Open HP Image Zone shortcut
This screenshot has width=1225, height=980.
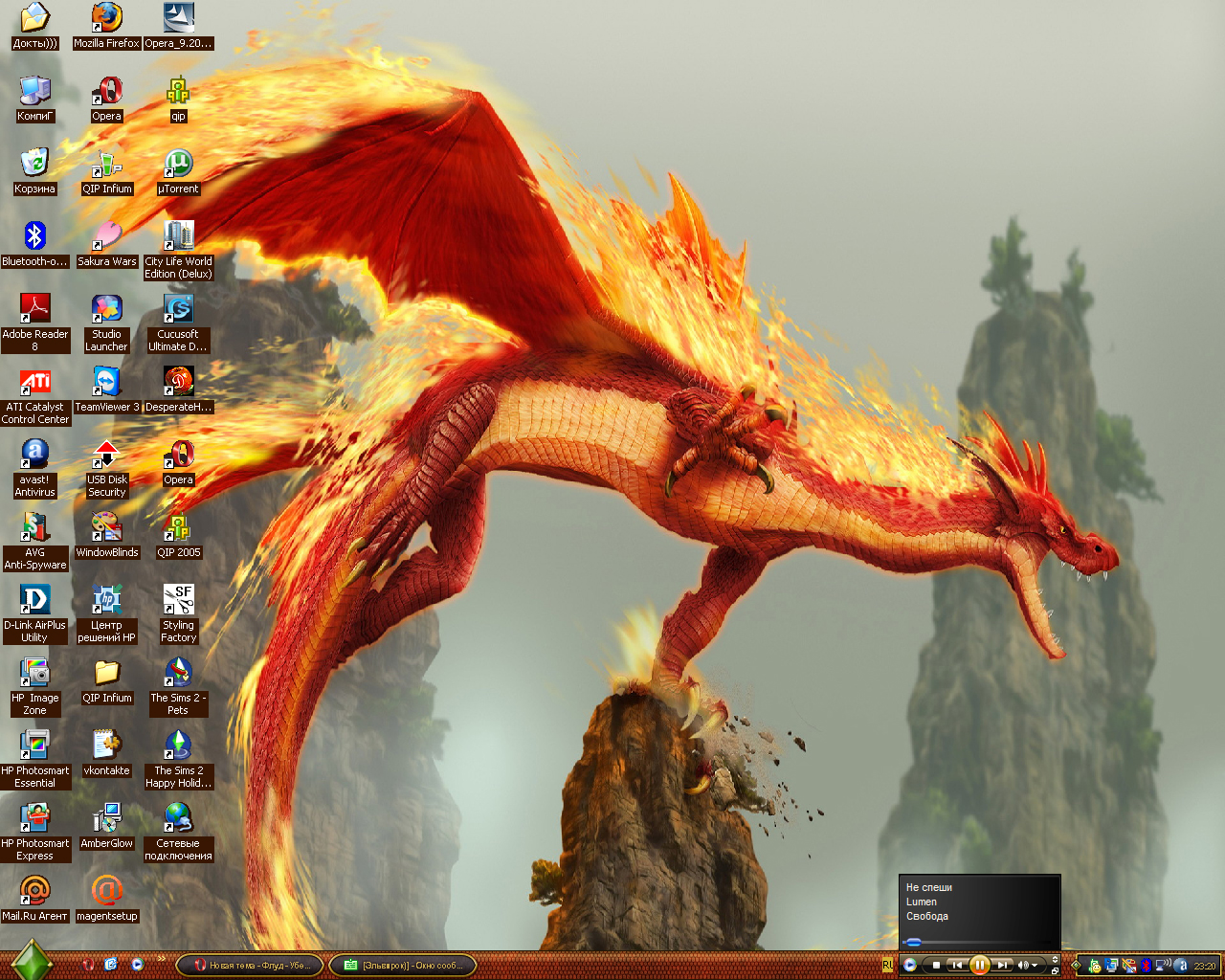point(34,687)
